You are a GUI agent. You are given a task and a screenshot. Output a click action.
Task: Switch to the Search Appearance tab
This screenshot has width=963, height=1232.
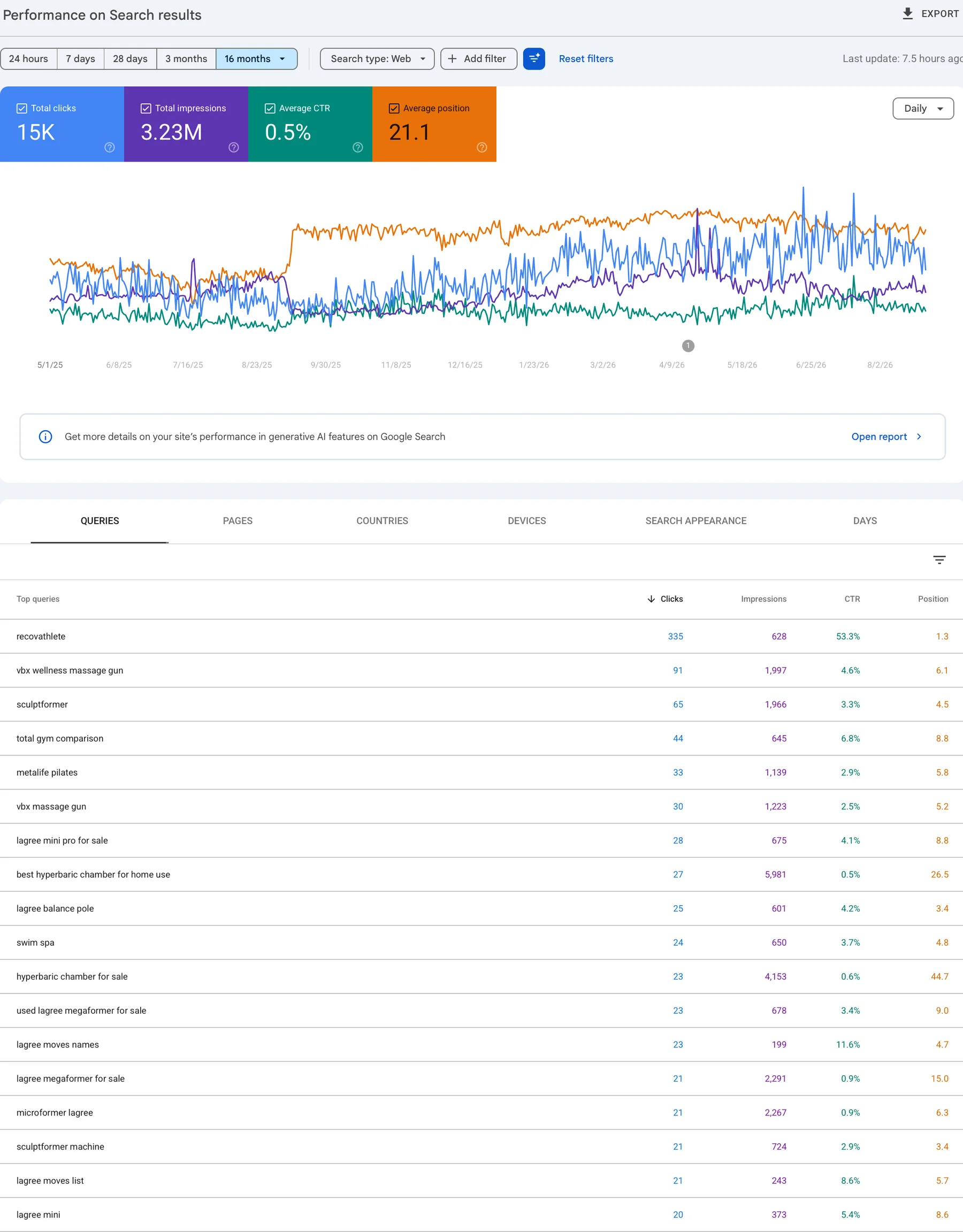695,521
